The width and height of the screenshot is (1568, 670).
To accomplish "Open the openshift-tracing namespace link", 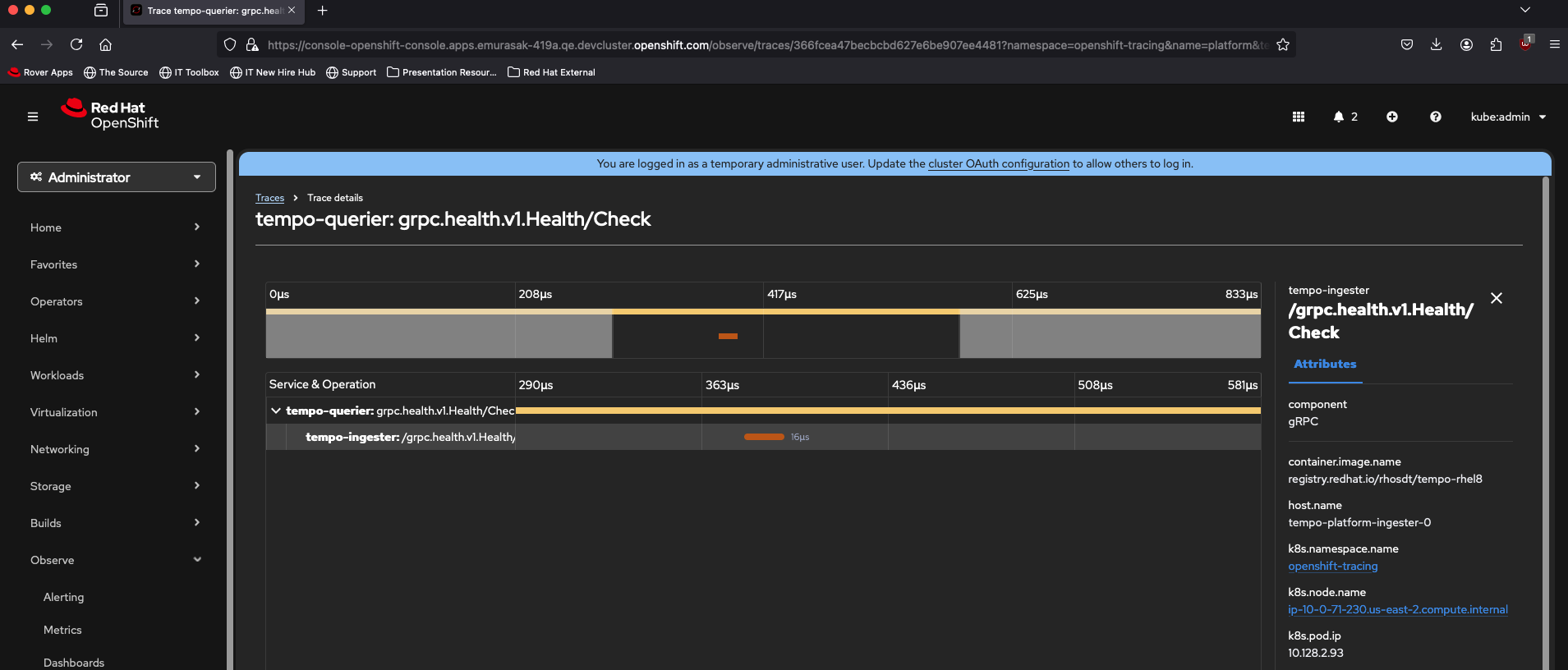I will (1332, 566).
